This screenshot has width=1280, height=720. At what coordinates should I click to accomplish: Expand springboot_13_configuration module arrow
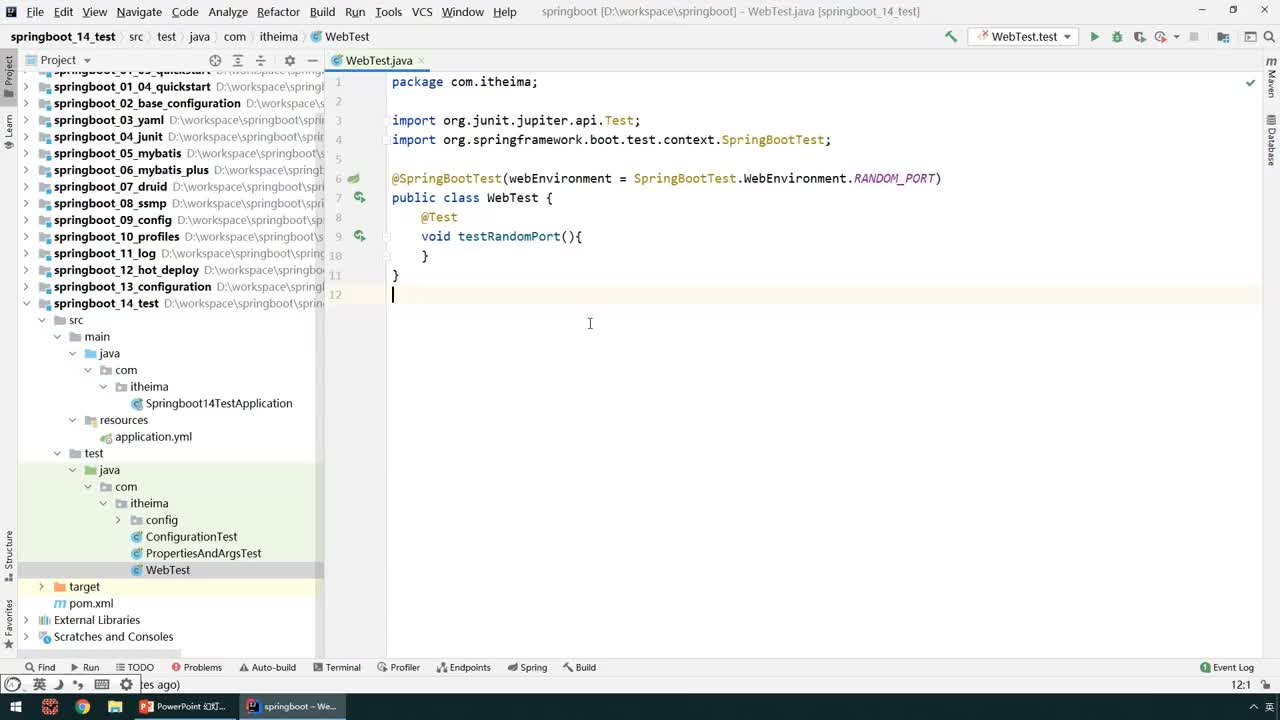[26, 287]
